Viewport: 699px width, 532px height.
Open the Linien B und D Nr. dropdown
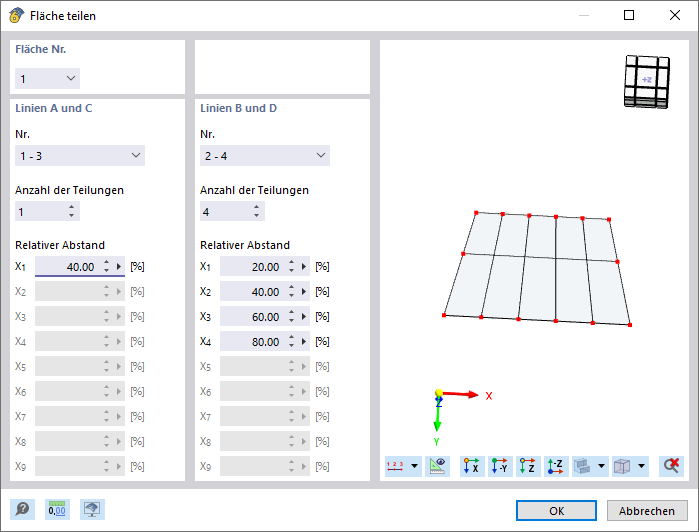pos(265,156)
